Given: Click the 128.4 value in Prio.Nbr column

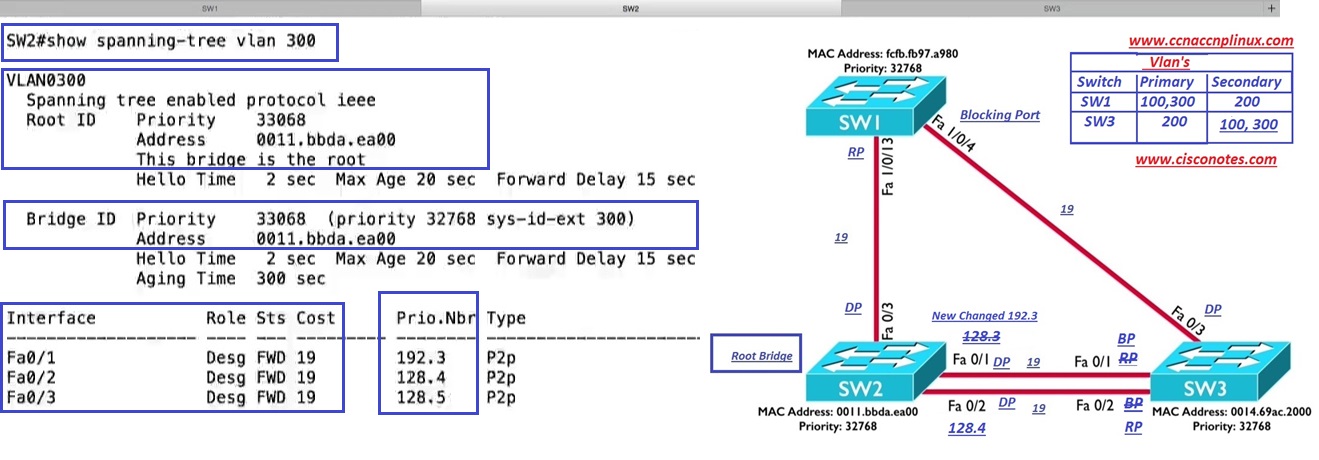Looking at the screenshot, I should [x=421, y=378].
